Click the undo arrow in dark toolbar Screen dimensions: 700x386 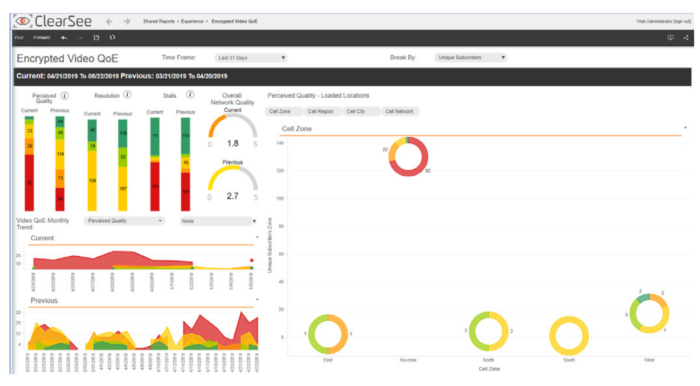[x=64, y=38]
